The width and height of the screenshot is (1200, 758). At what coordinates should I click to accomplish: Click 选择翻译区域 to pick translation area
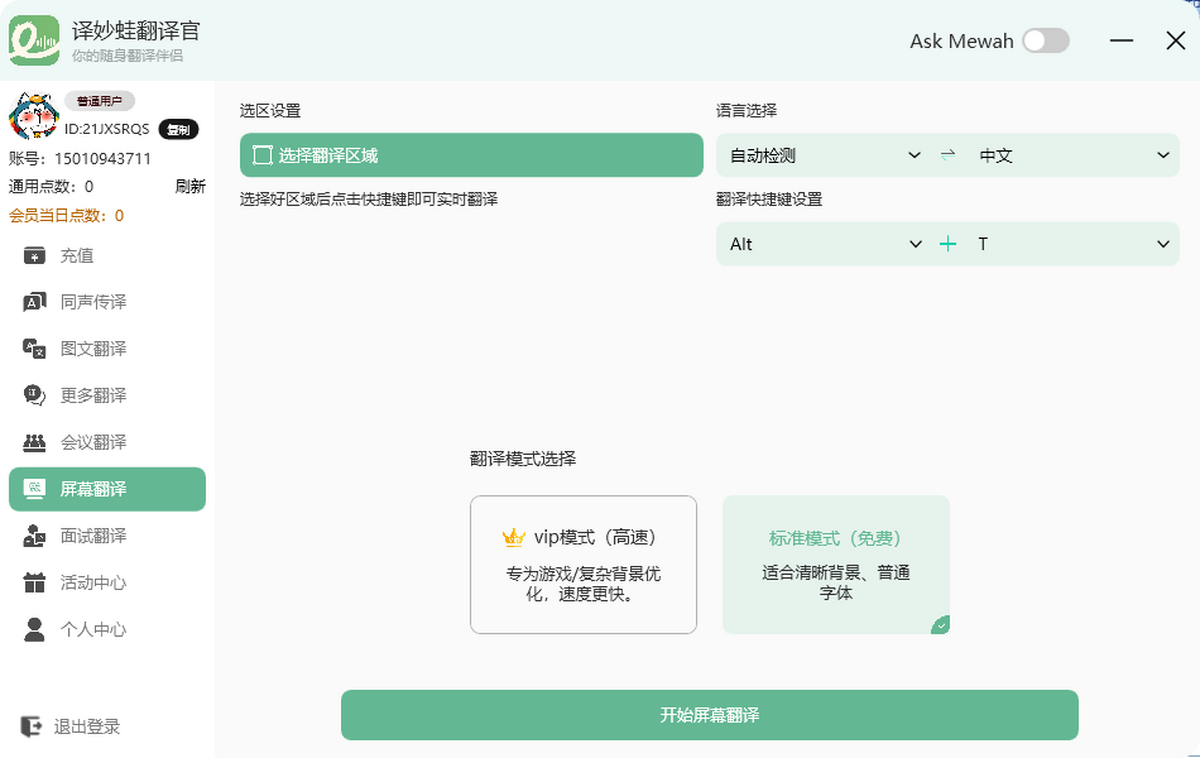(x=471, y=155)
